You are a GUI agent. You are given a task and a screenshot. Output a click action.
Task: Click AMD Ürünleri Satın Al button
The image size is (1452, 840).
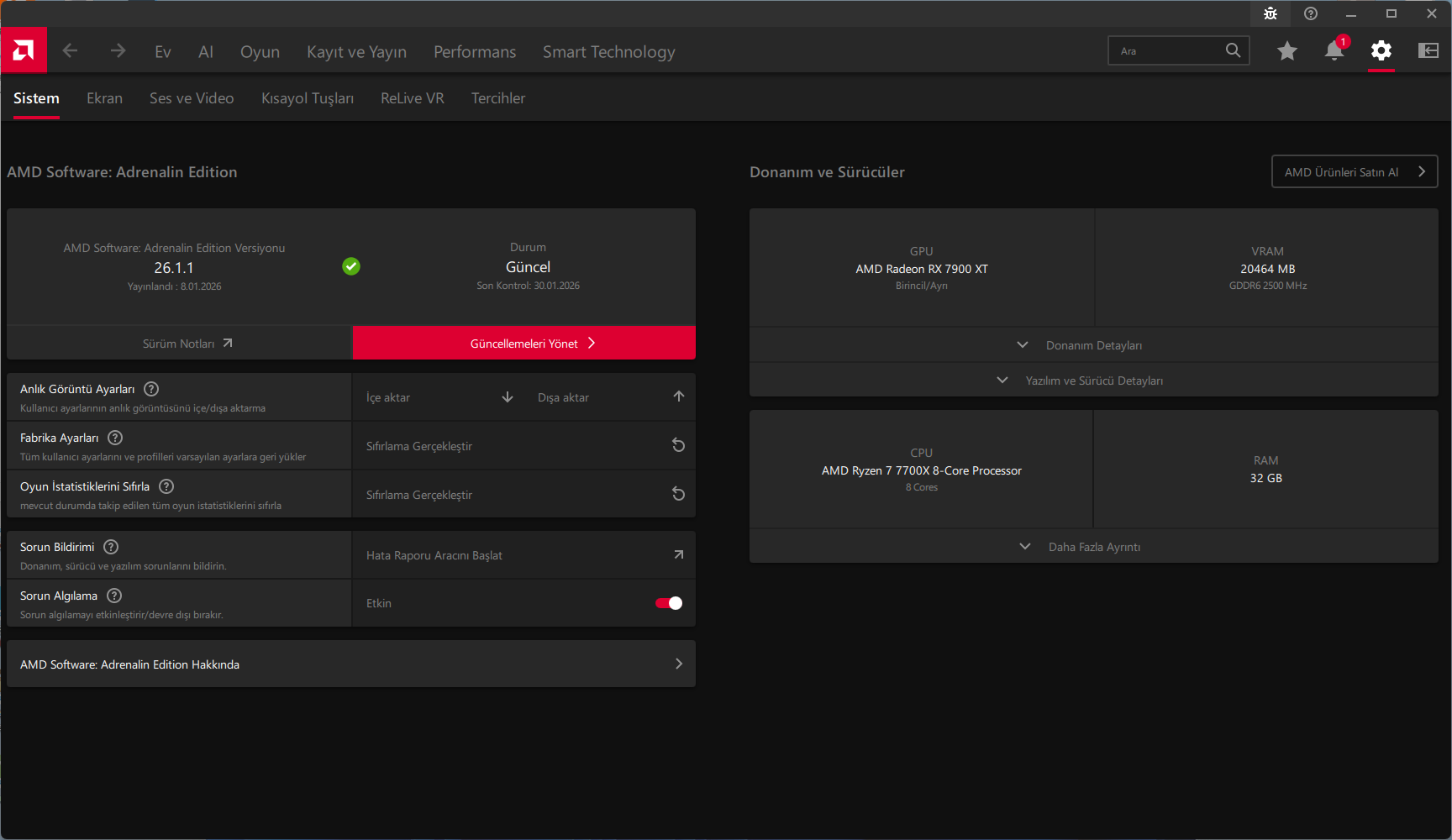pos(1354,172)
